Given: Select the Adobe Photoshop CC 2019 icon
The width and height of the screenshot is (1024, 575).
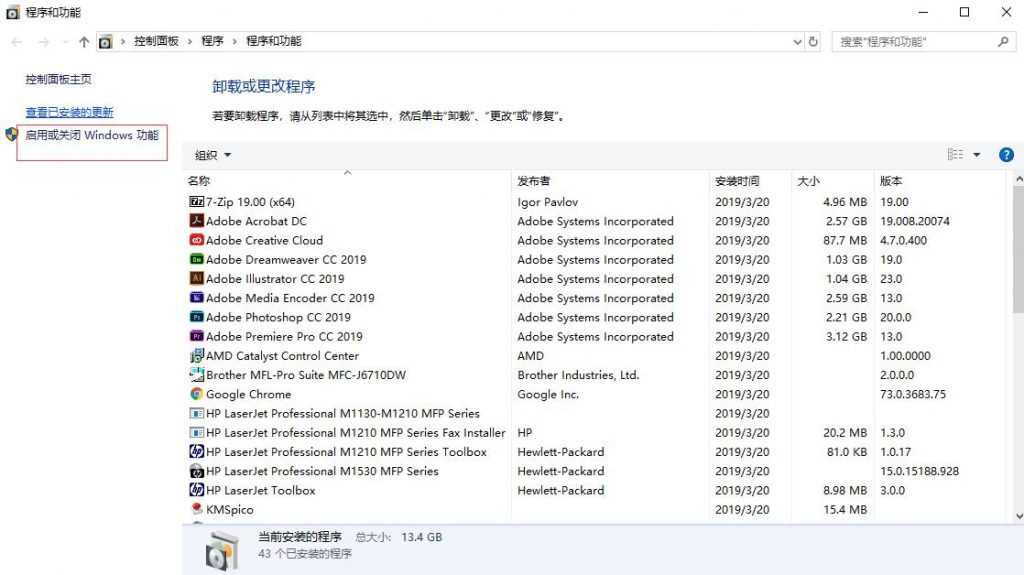Looking at the screenshot, I should click(x=197, y=317).
